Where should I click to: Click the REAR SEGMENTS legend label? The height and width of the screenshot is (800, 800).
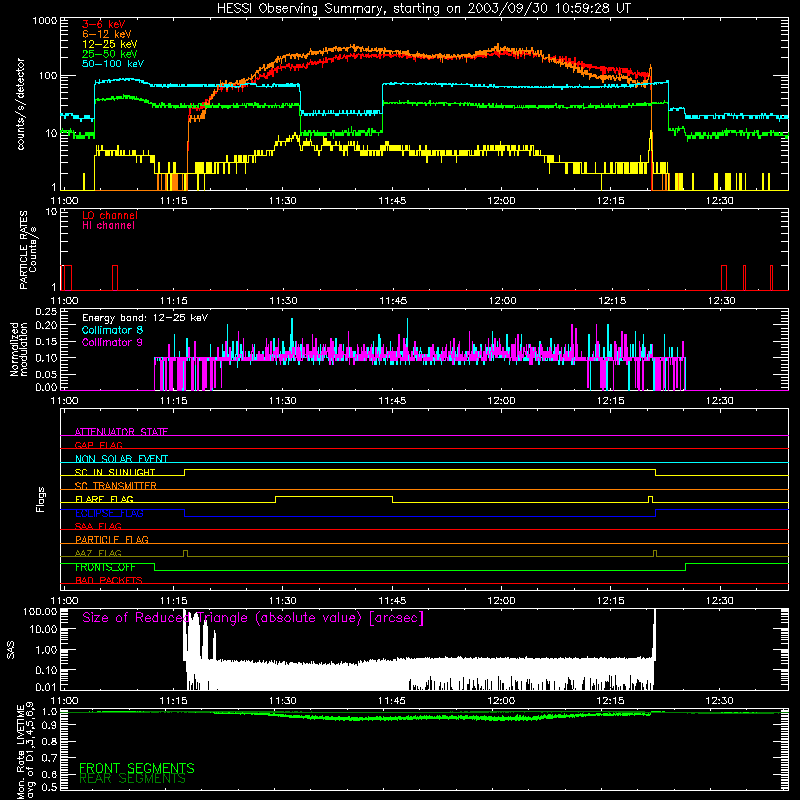[x=132, y=778]
